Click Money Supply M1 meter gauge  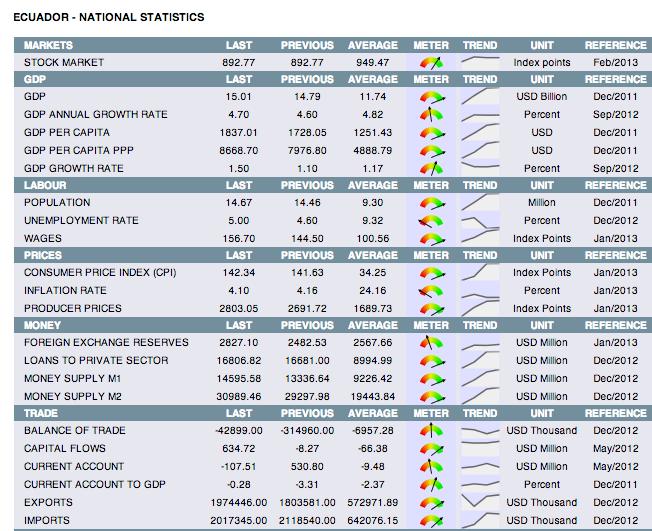(432, 379)
